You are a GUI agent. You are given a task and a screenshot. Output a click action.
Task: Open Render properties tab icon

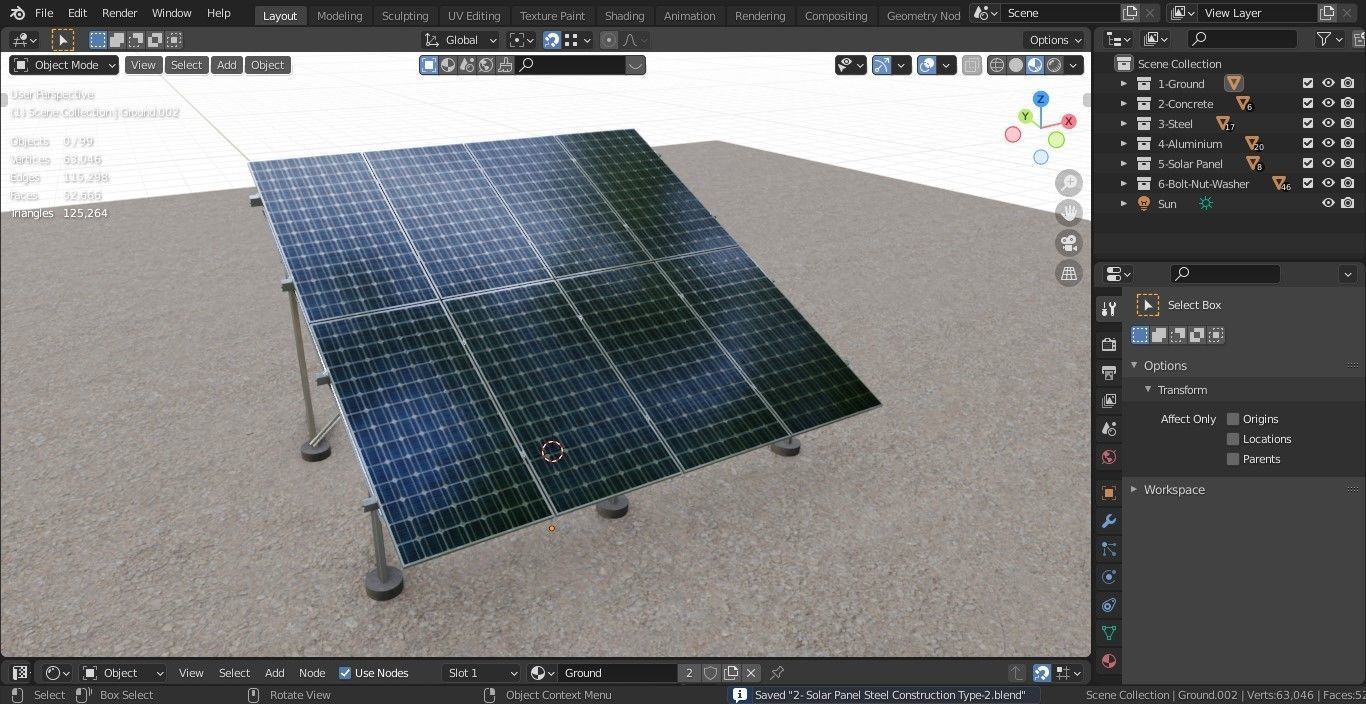1108,344
